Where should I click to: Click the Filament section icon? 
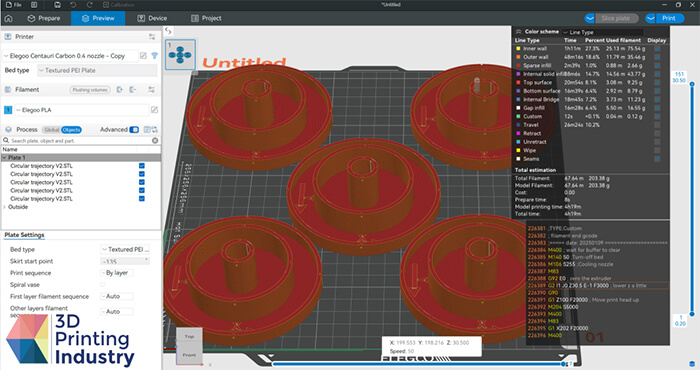click(x=8, y=90)
